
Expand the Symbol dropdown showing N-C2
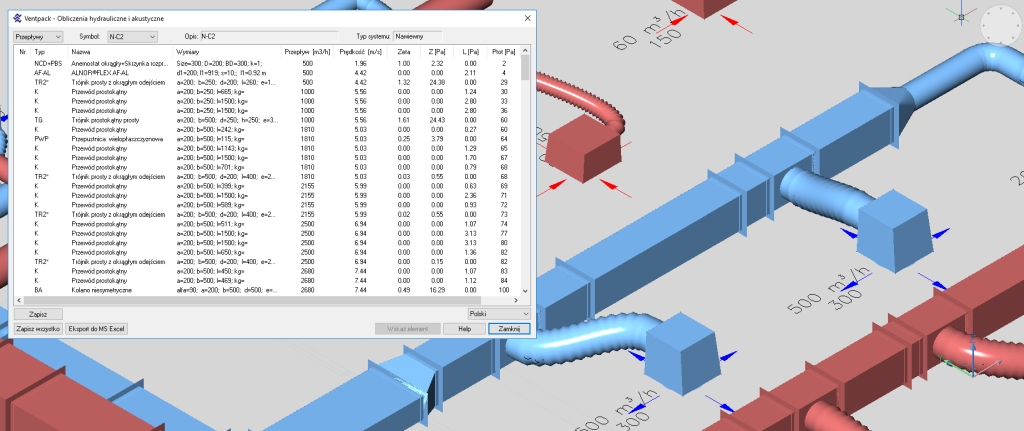[132, 36]
